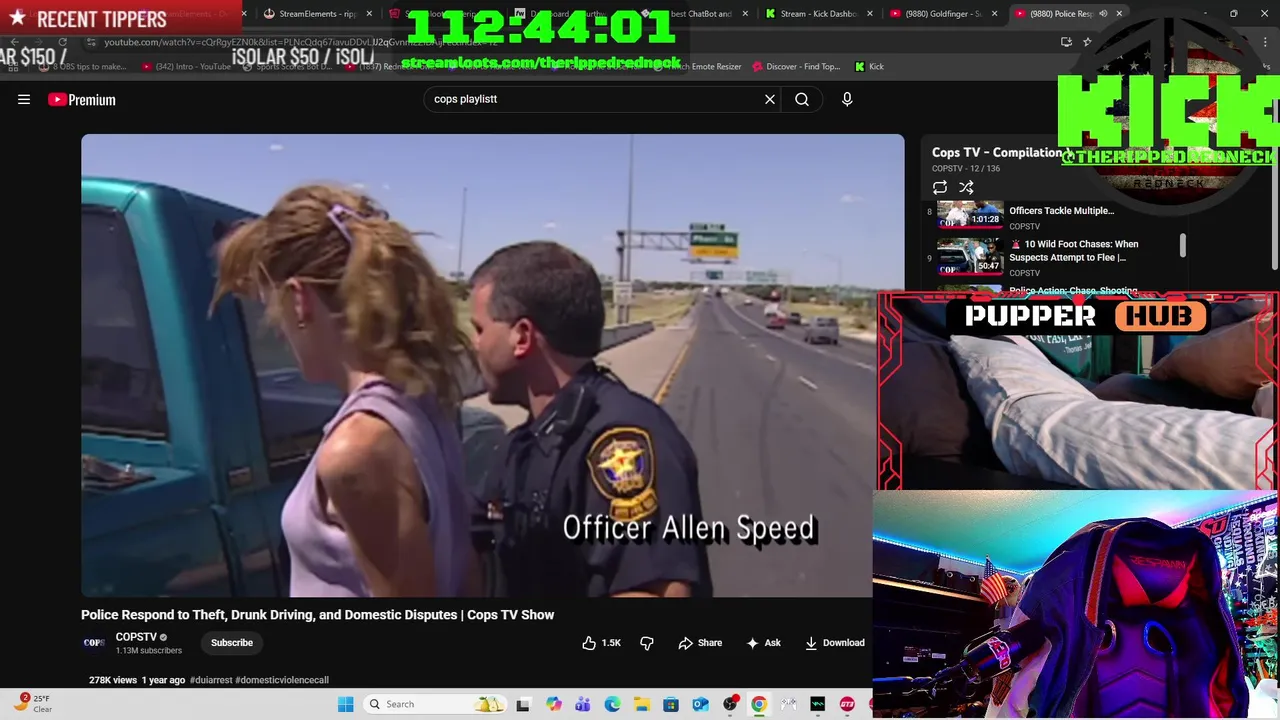Go to the YouTube Premium home logo
Screen dimensions: 1280x720
82,99
